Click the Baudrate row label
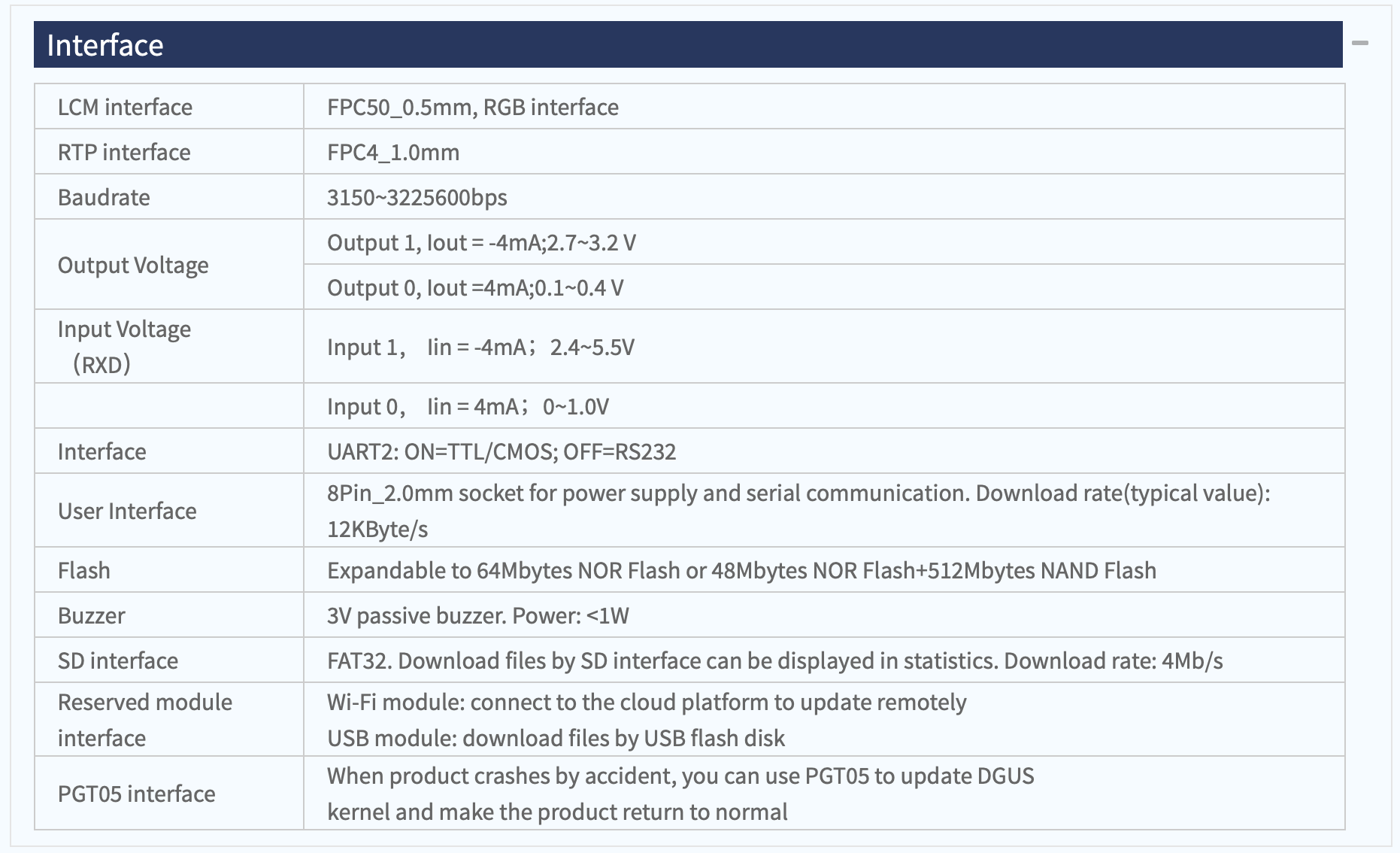 click(104, 197)
